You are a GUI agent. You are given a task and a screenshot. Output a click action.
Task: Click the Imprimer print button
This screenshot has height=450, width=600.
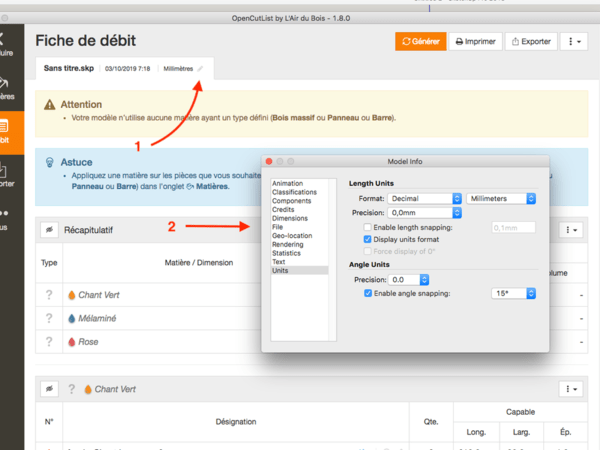pyautogui.click(x=475, y=41)
